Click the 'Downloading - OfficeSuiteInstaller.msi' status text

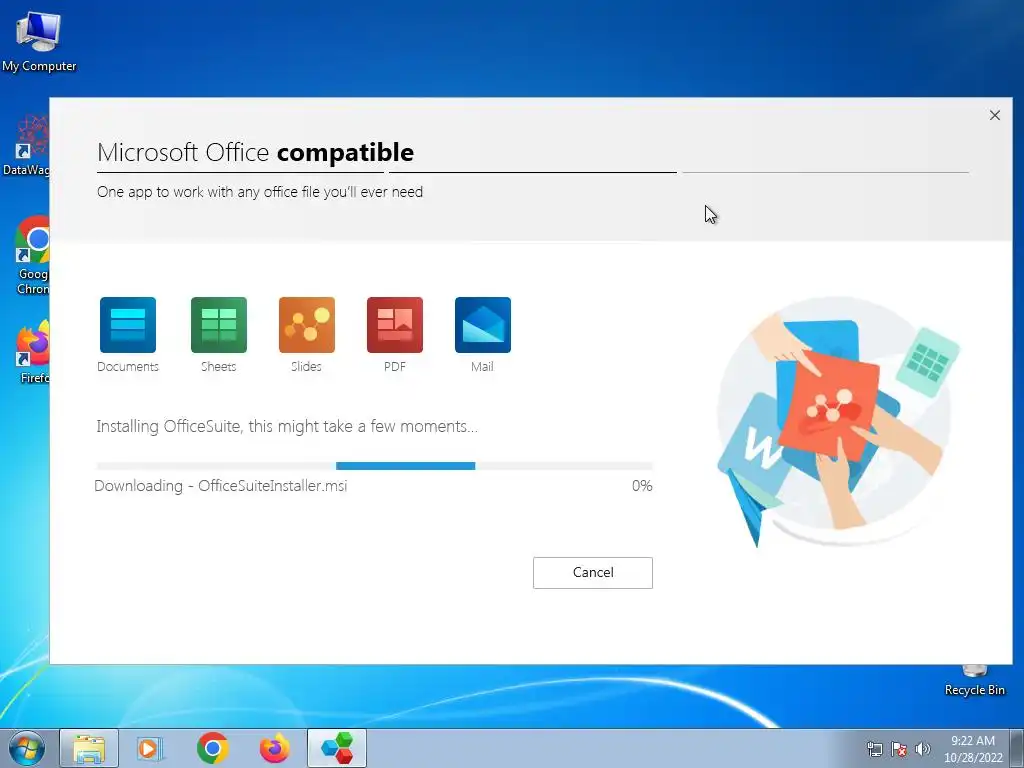221,486
